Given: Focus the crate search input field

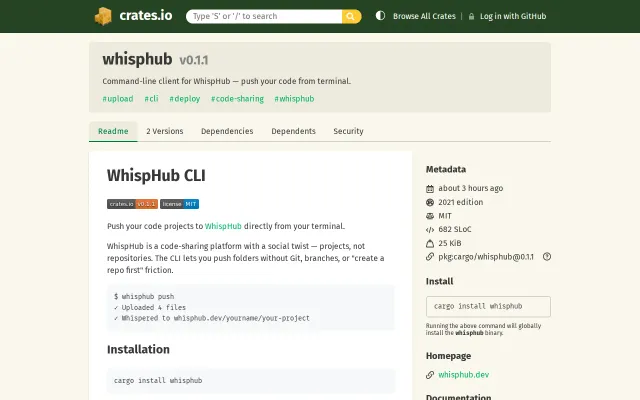Looking at the screenshot, I should pos(264,16).
